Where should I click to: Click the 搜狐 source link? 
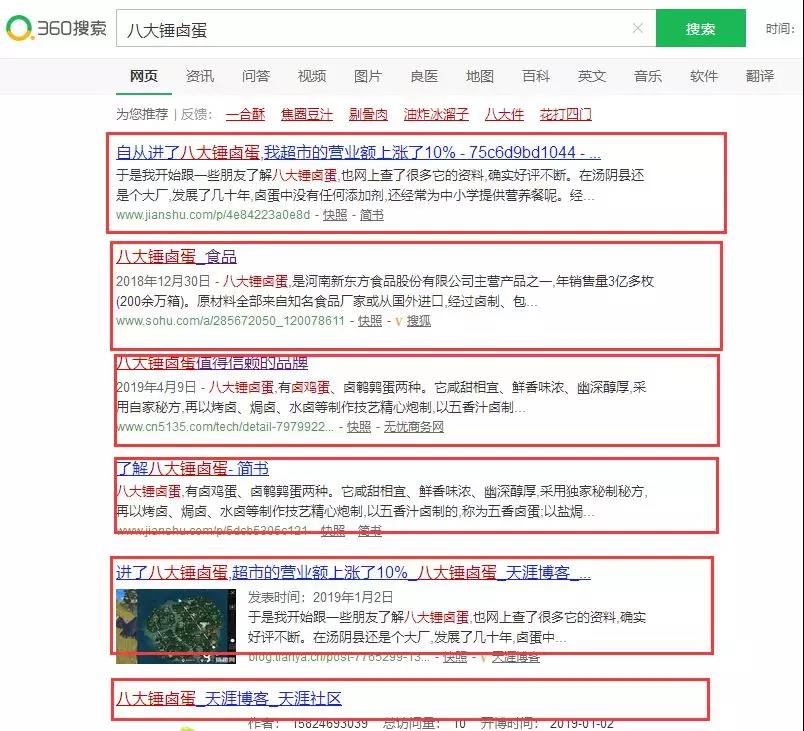[418, 321]
